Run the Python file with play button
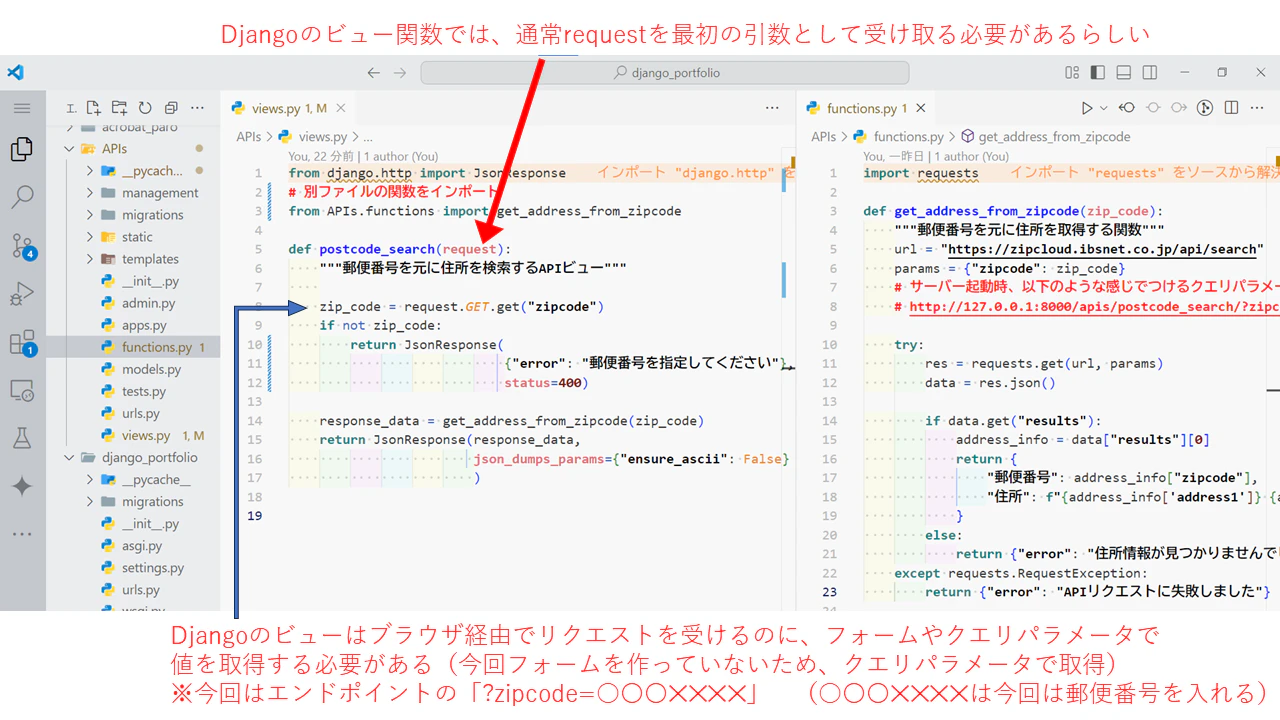 pyautogui.click(x=1087, y=108)
